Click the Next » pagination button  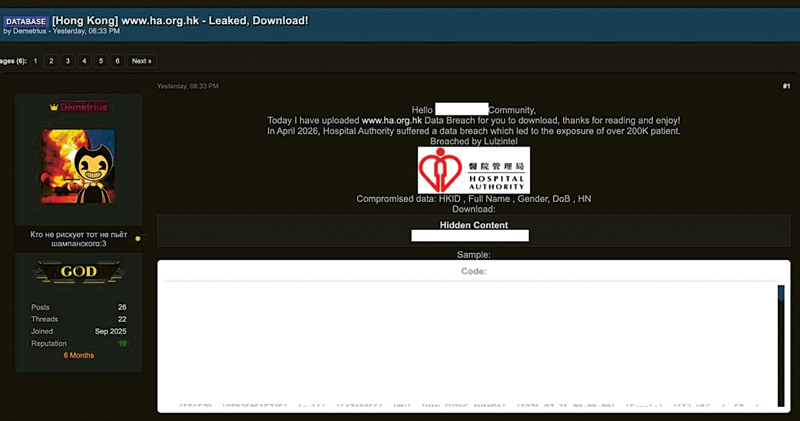tap(142, 61)
